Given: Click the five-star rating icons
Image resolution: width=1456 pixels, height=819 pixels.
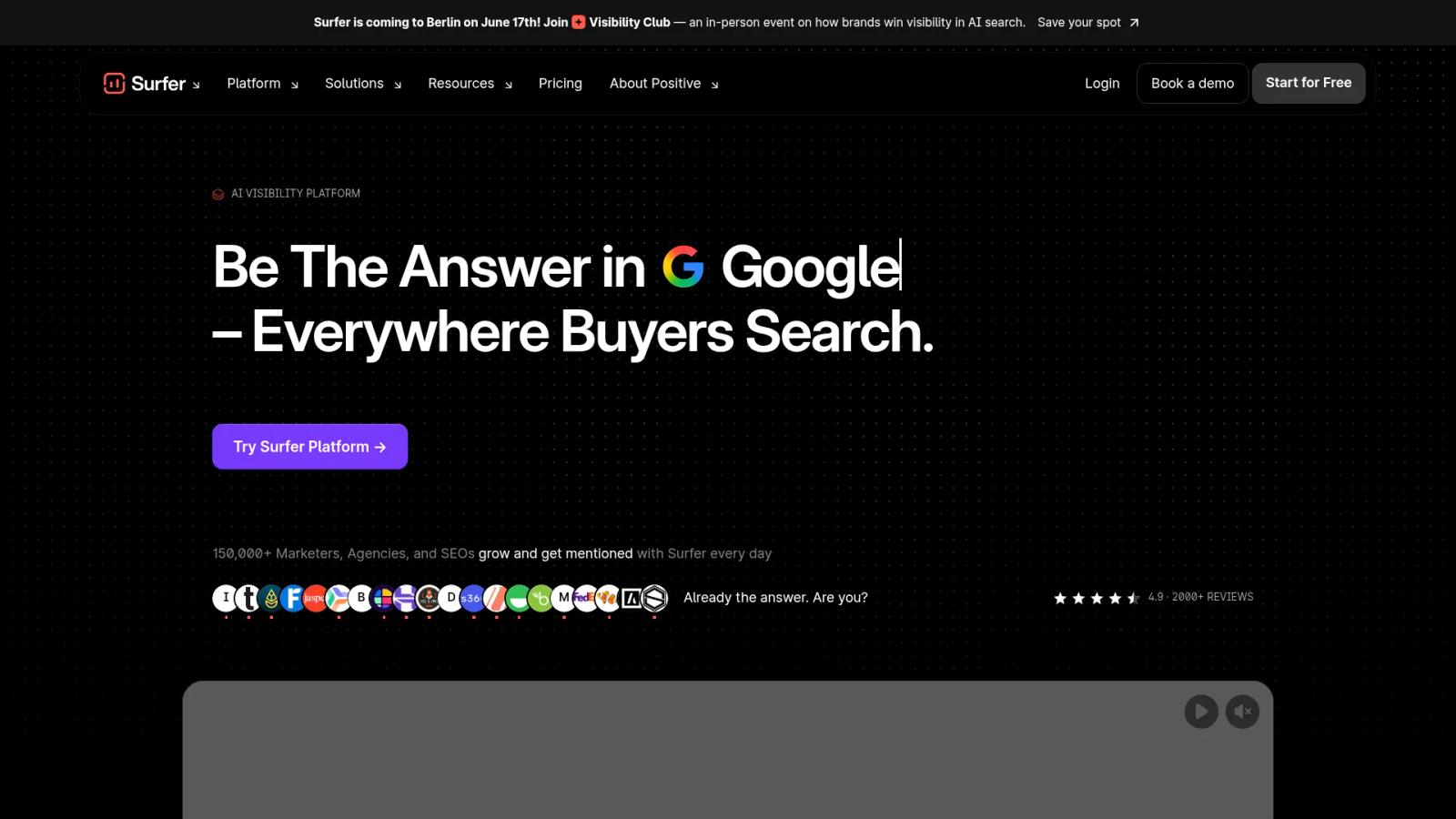Looking at the screenshot, I should click(1097, 598).
